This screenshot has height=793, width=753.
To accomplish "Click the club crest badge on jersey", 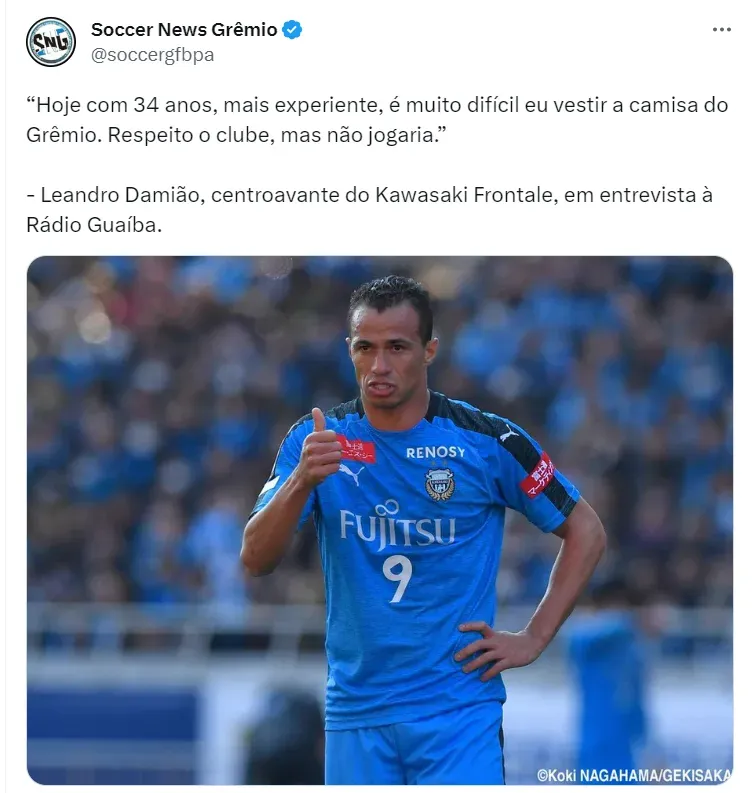I will tap(439, 484).
